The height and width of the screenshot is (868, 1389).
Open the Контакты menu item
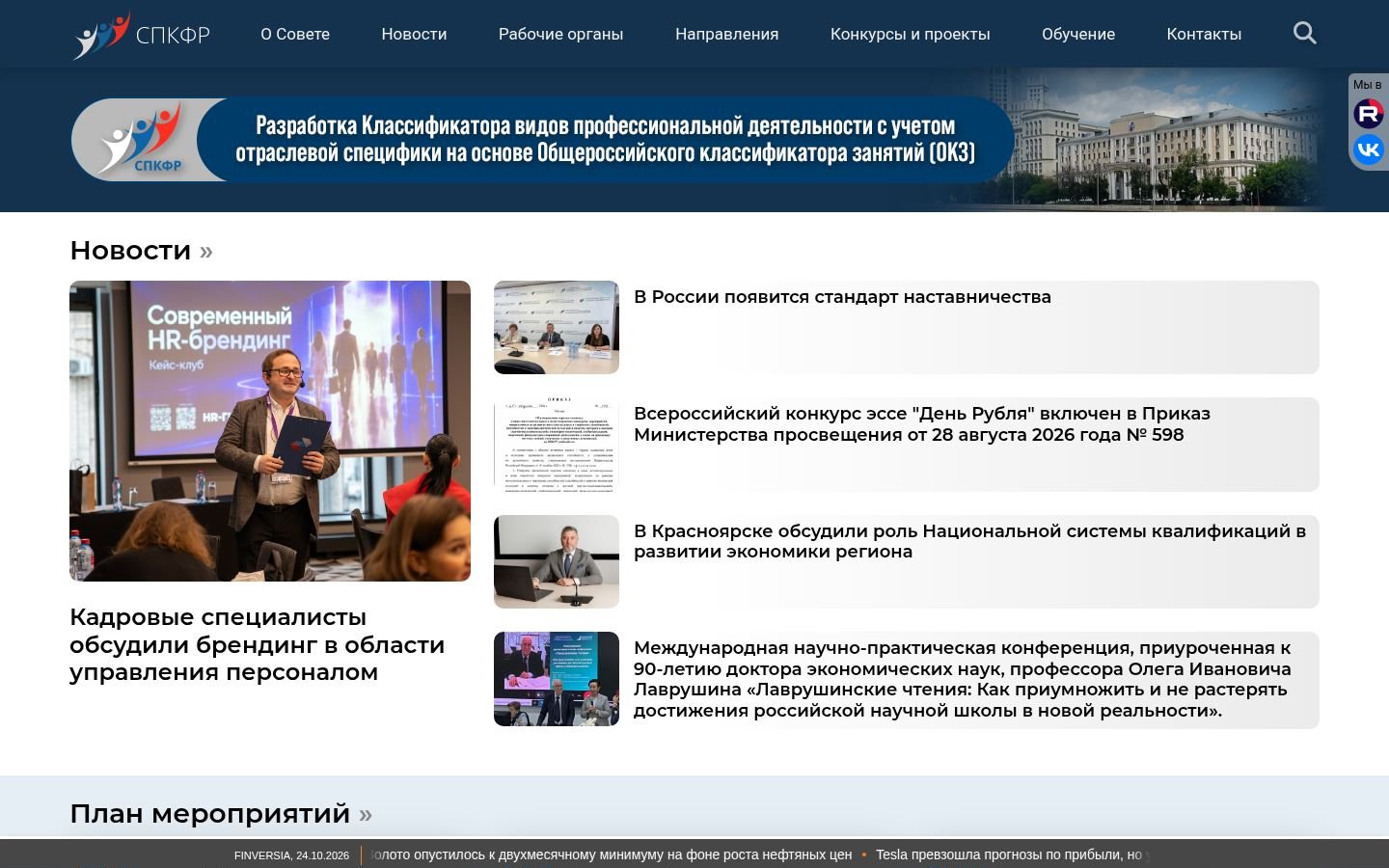pyautogui.click(x=1204, y=34)
